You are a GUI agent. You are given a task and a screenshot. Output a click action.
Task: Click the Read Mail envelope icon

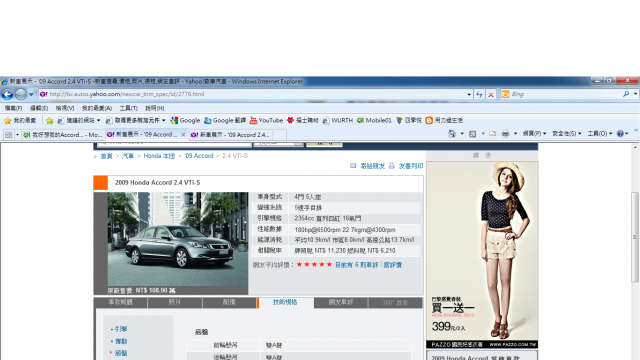[x=493, y=133]
